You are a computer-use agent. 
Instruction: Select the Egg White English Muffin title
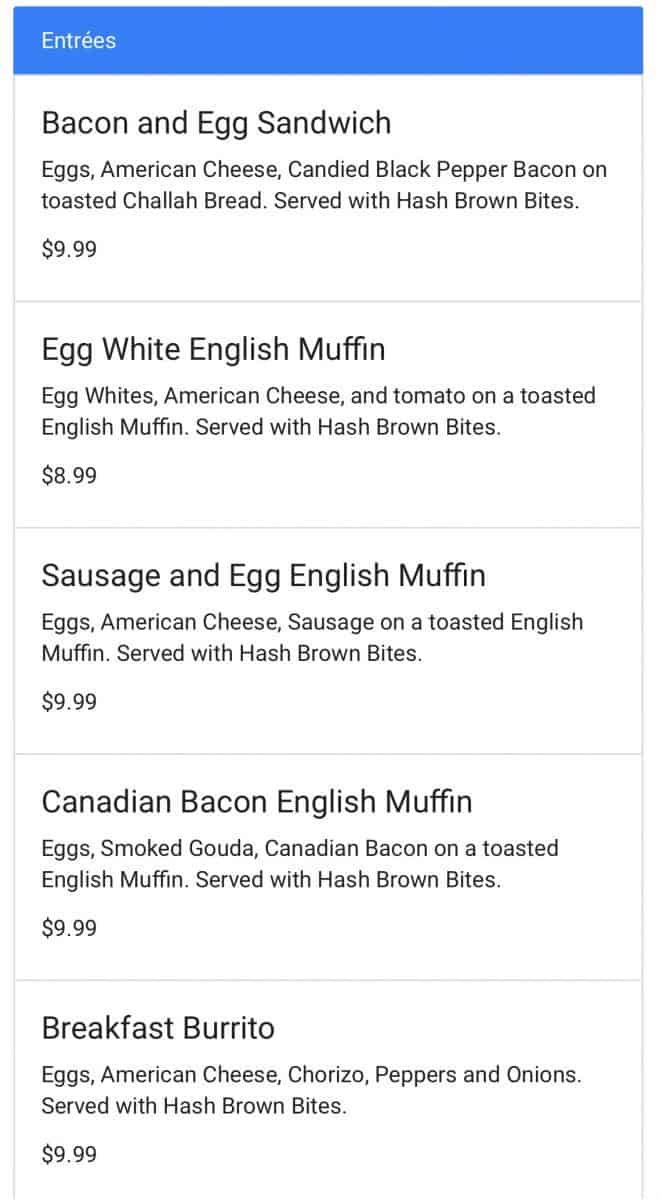point(213,350)
